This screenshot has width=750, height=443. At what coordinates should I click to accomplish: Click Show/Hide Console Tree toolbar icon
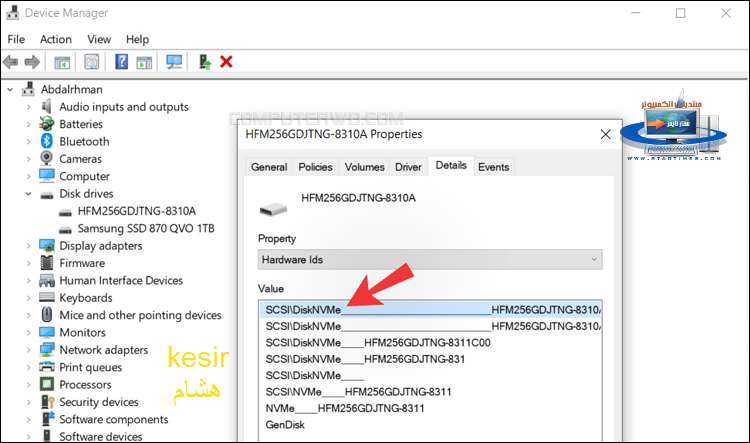62,62
